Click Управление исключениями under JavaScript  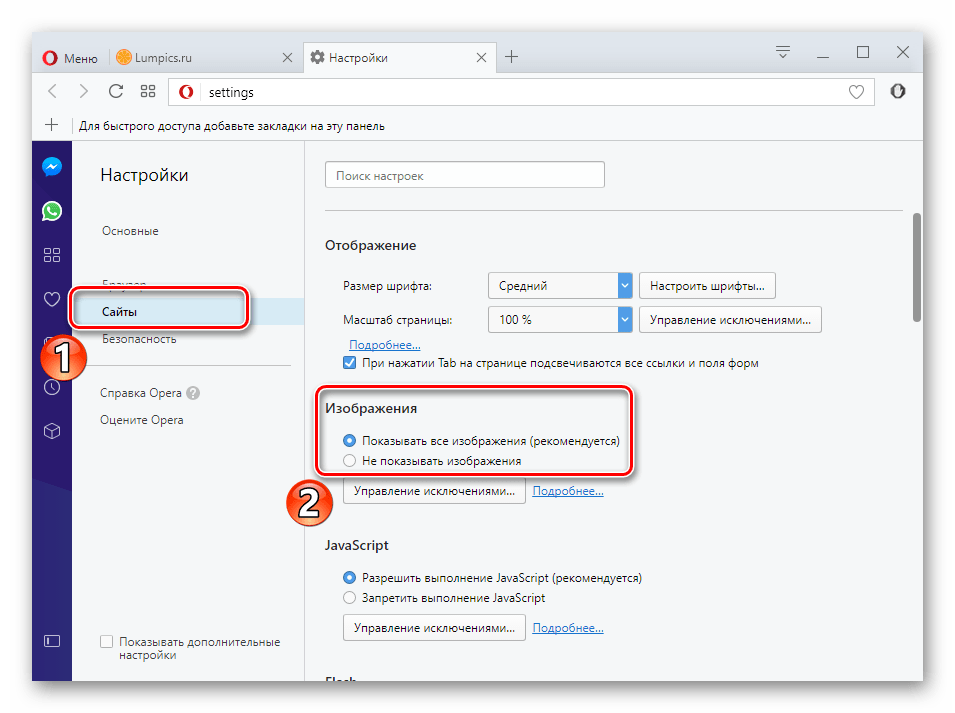pyautogui.click(x=434, y=628)
